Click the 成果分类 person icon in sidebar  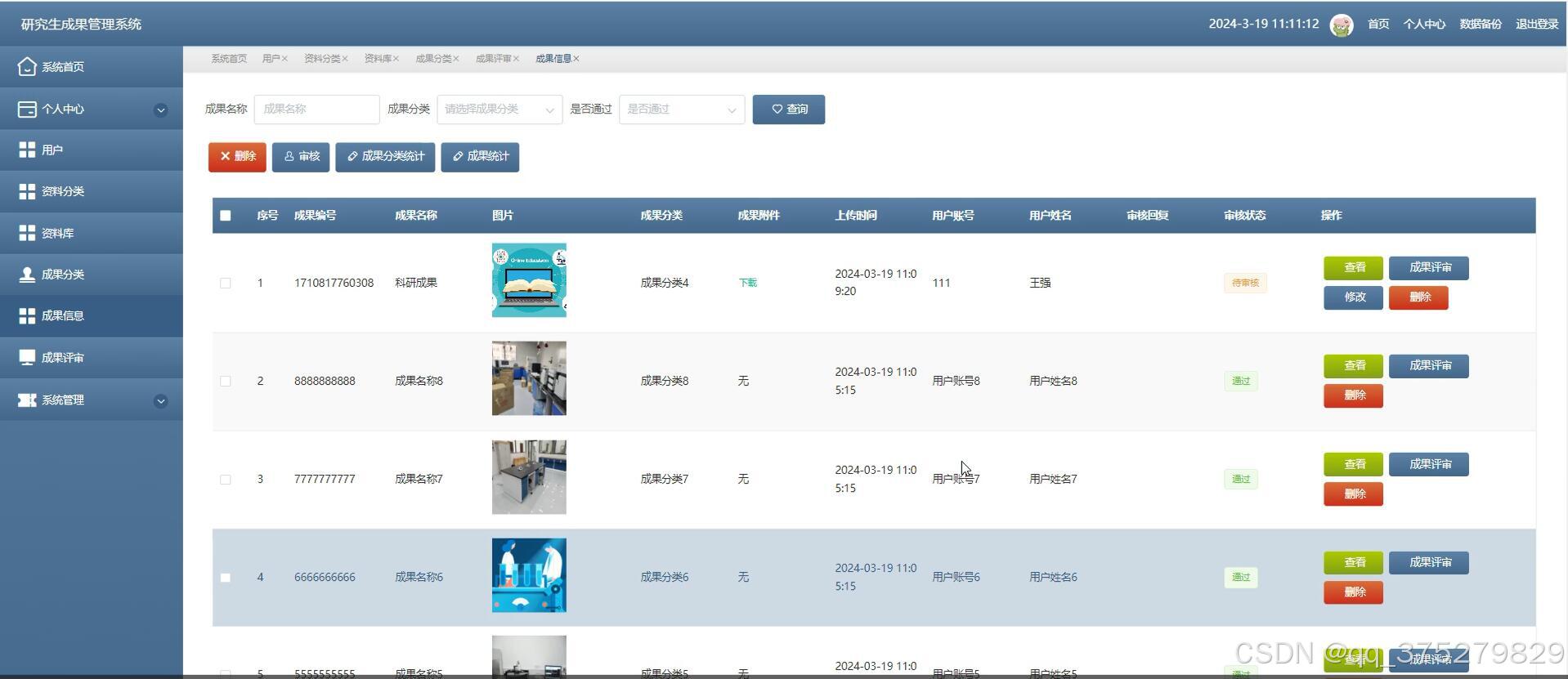coord(27,275)
